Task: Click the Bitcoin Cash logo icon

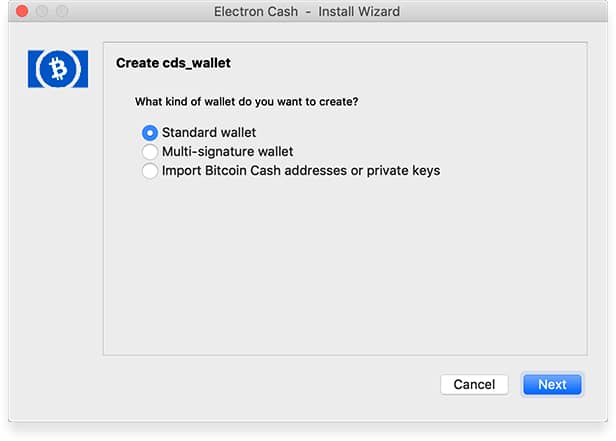Action: pos(58,69)
